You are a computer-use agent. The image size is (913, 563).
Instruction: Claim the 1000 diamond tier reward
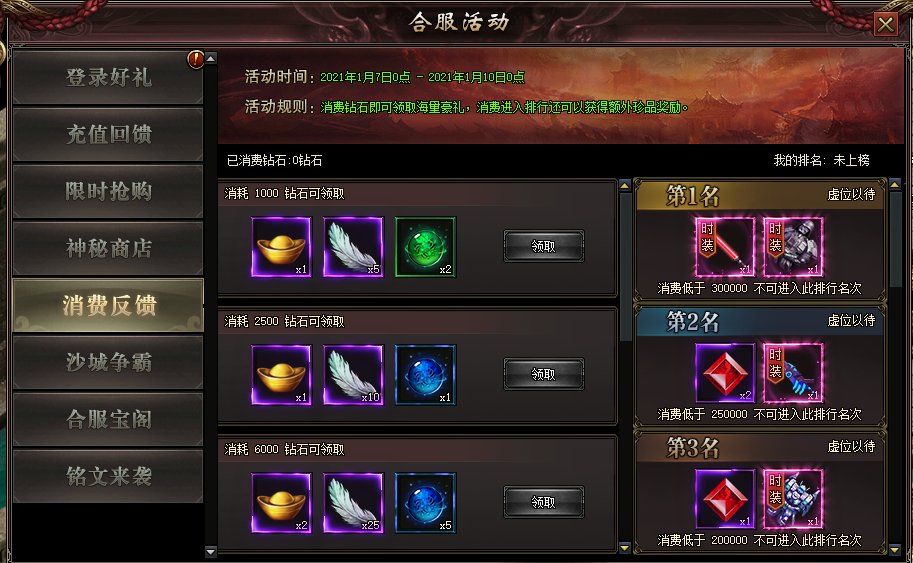coord(544,246)
